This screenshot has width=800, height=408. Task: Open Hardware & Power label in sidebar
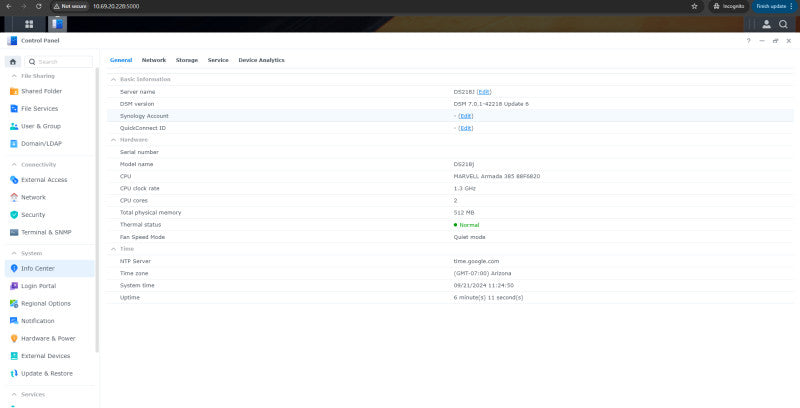click(x=48, y=339)
